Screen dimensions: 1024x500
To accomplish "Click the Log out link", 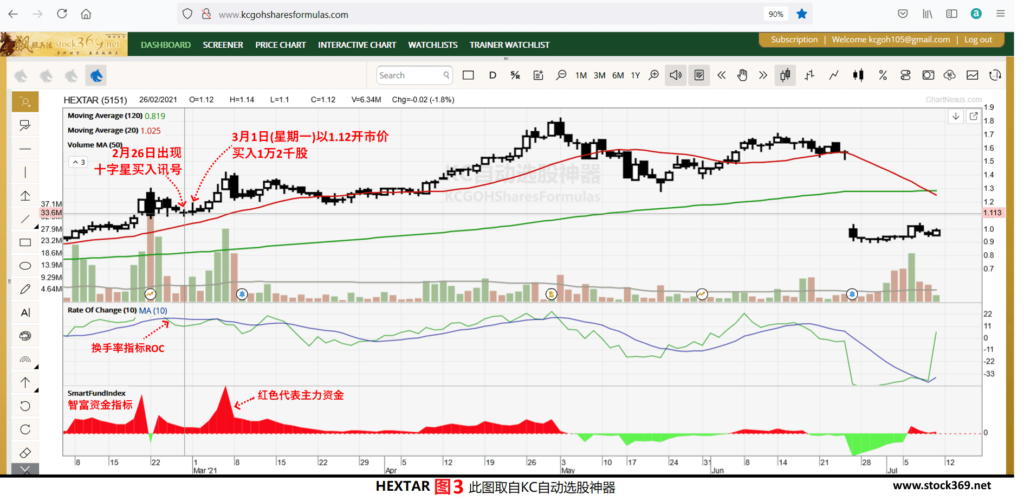I will coord(978,40).
